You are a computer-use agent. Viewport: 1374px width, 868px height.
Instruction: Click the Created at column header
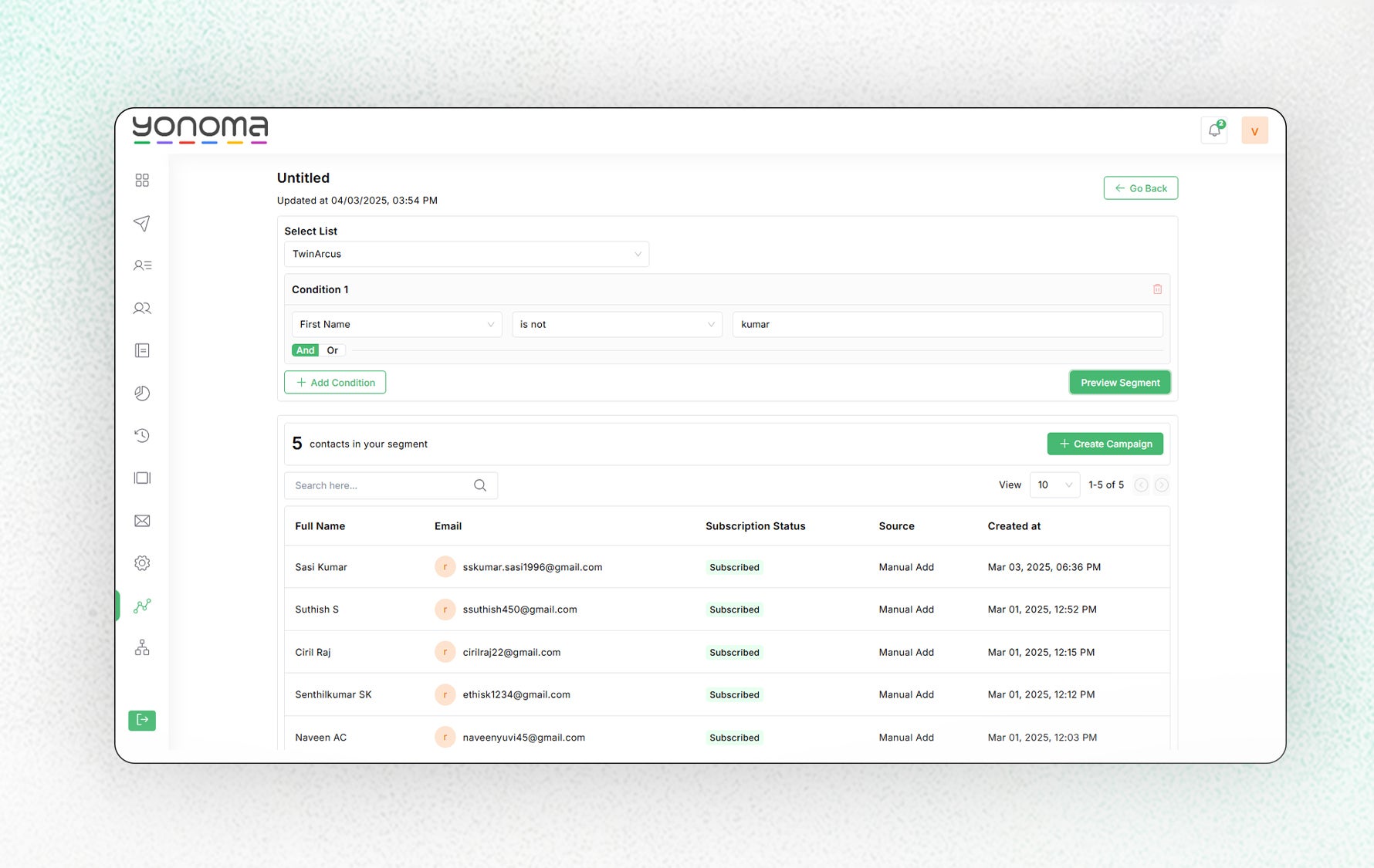(x=1014, y=526)
